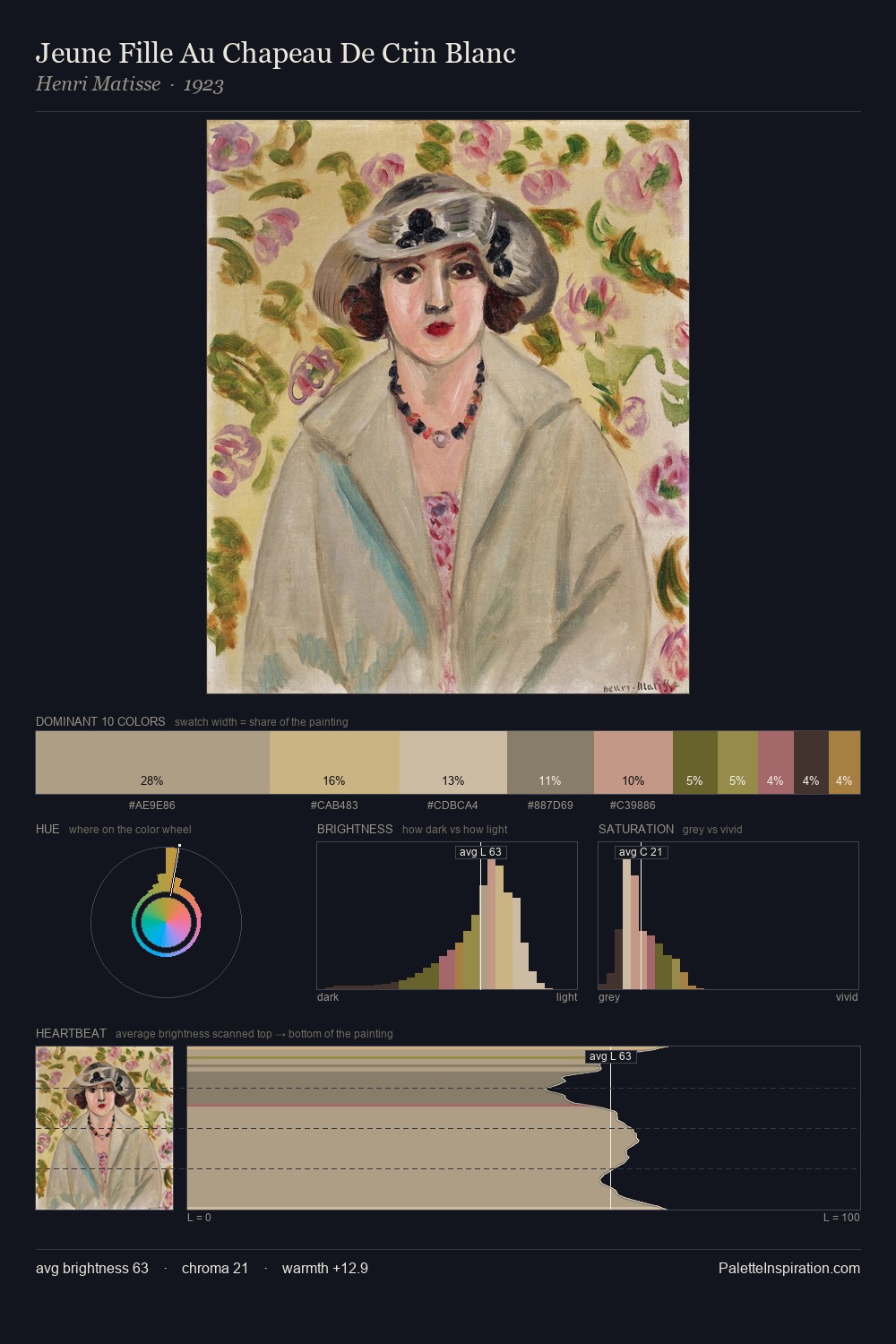Screen dimensions: 896x1344
Task: Click the HUE section heading
Action: [47, 829]
